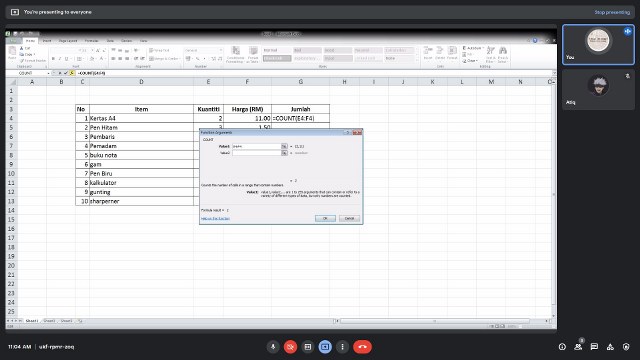Screen dimensions: 640x360
Task: Click the present screen icon
Action: (x=325, y=347)
